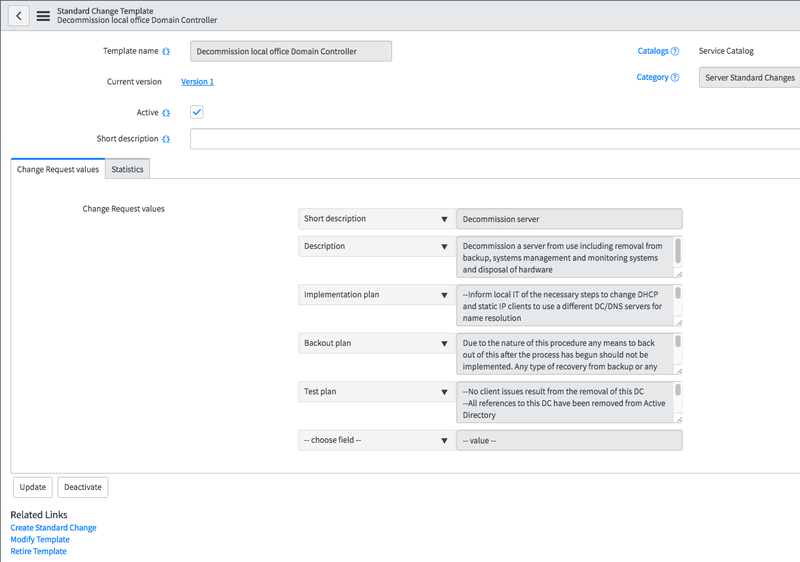800x562 pixels.
Task: Go back using the header back arrow
Action: point(19,16)
